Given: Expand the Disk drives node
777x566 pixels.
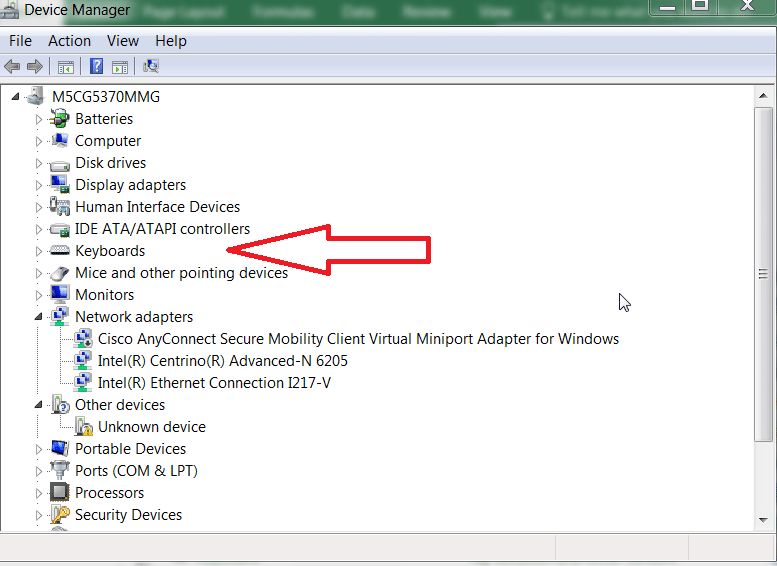Looking at the screenshot, I should pos(39,163).
